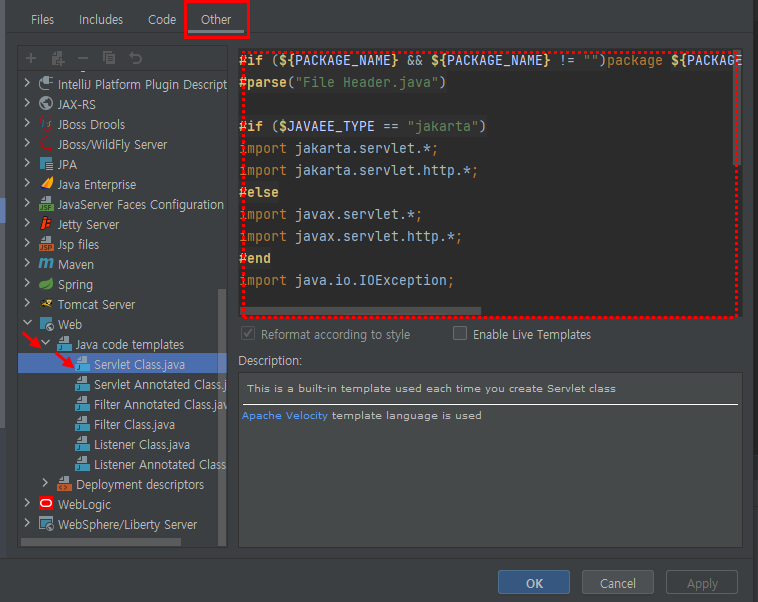Expand the JBoss Drools node
The image size is (758, 602).
tap(27, 123)
